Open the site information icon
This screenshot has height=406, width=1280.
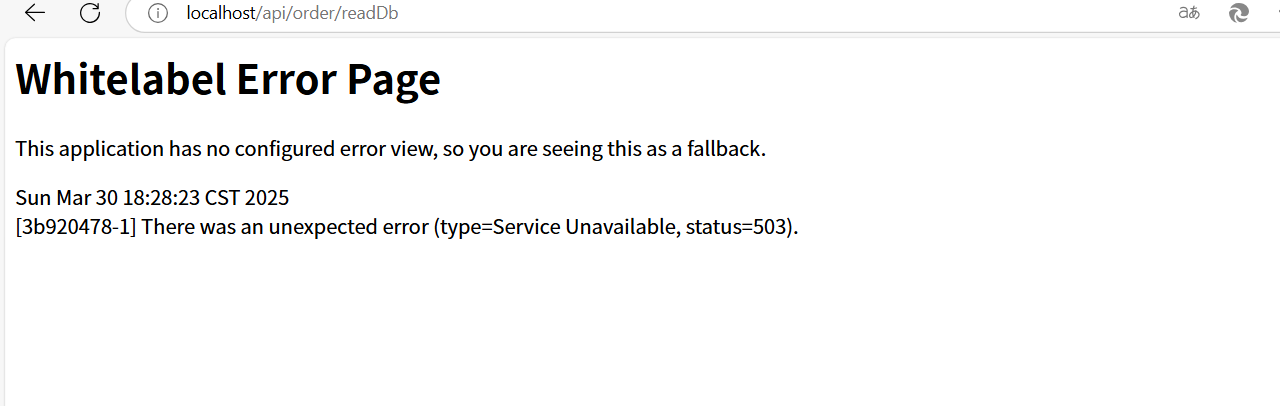click(157, 13)
